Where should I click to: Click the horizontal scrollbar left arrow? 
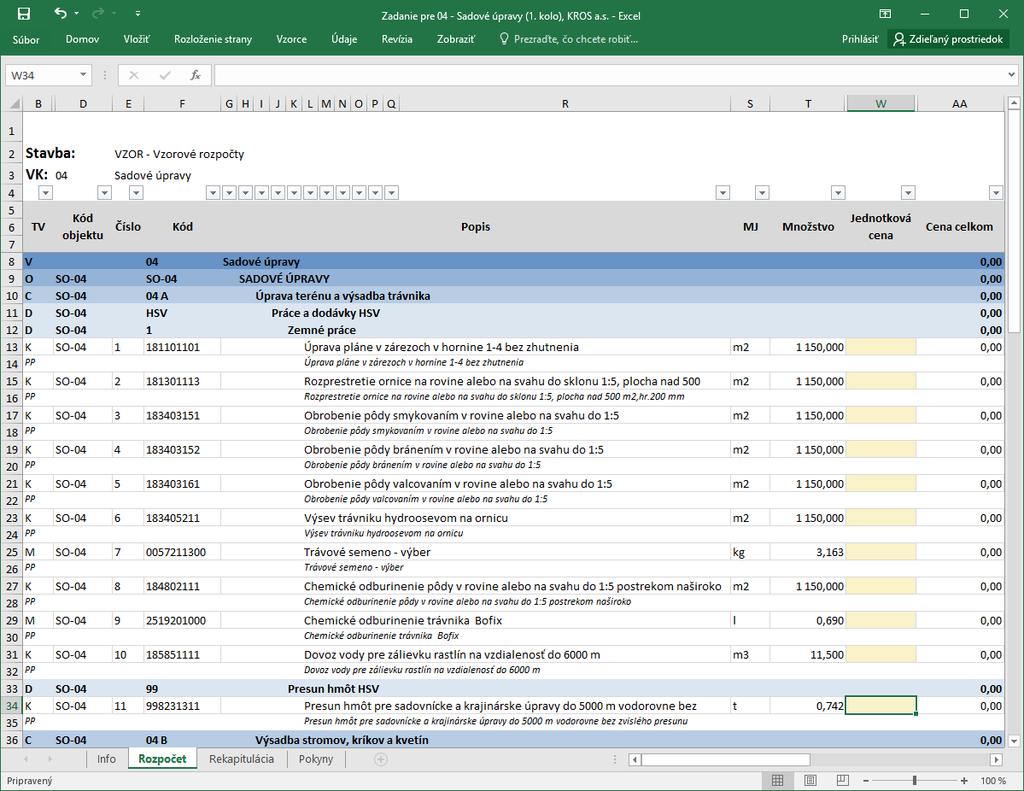634,760
